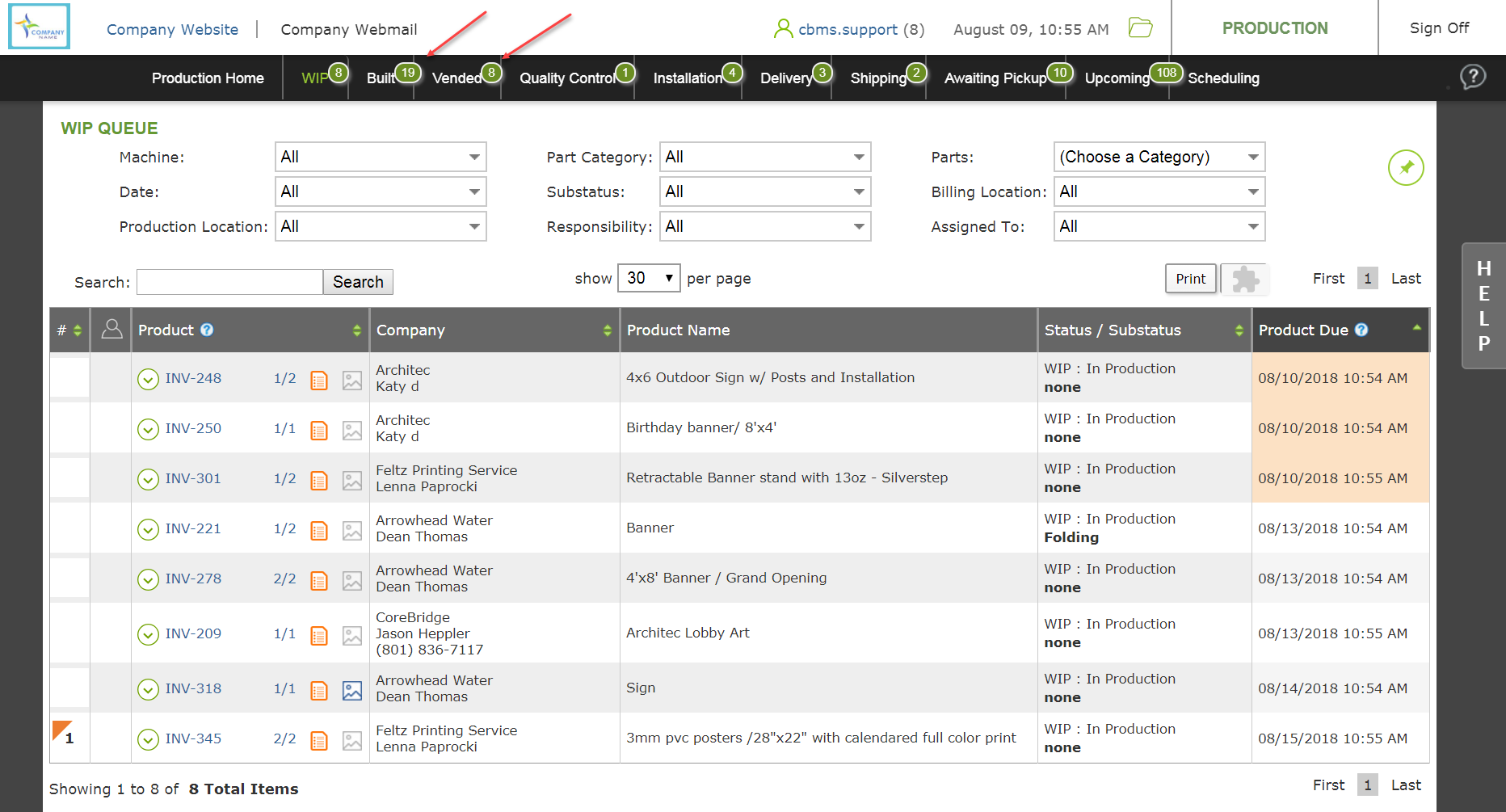Switch to the Quality Control tab
This screenshot has width=1506, height=812.
click(568, 78)
